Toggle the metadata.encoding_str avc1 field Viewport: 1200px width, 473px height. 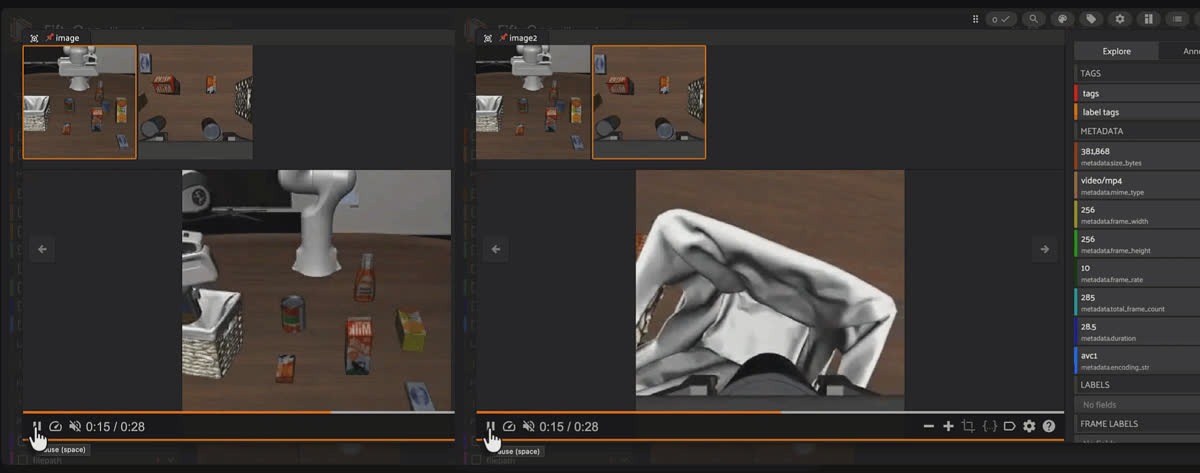(1137, 360)
